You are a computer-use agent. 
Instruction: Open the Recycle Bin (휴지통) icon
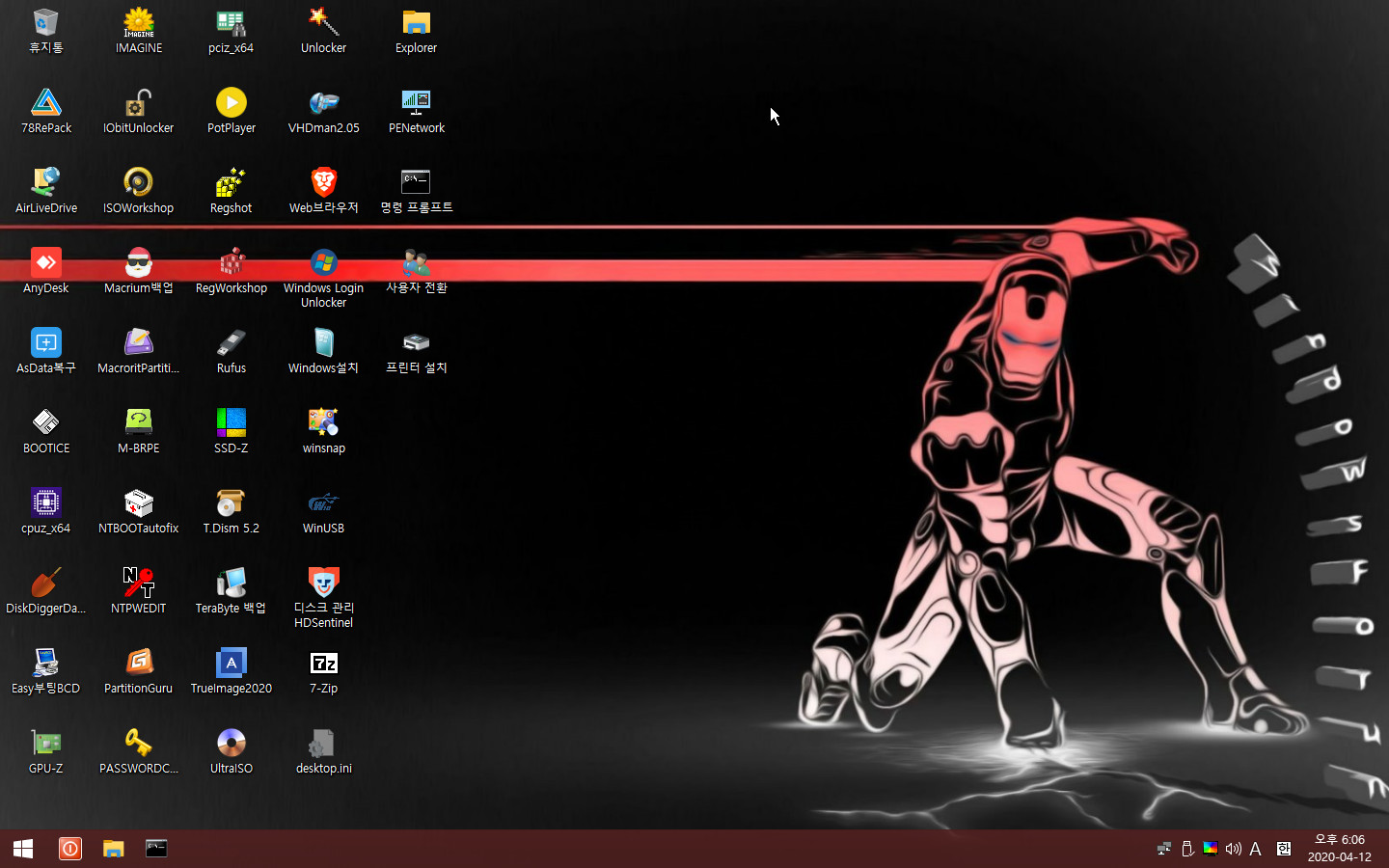pos(46,31)
